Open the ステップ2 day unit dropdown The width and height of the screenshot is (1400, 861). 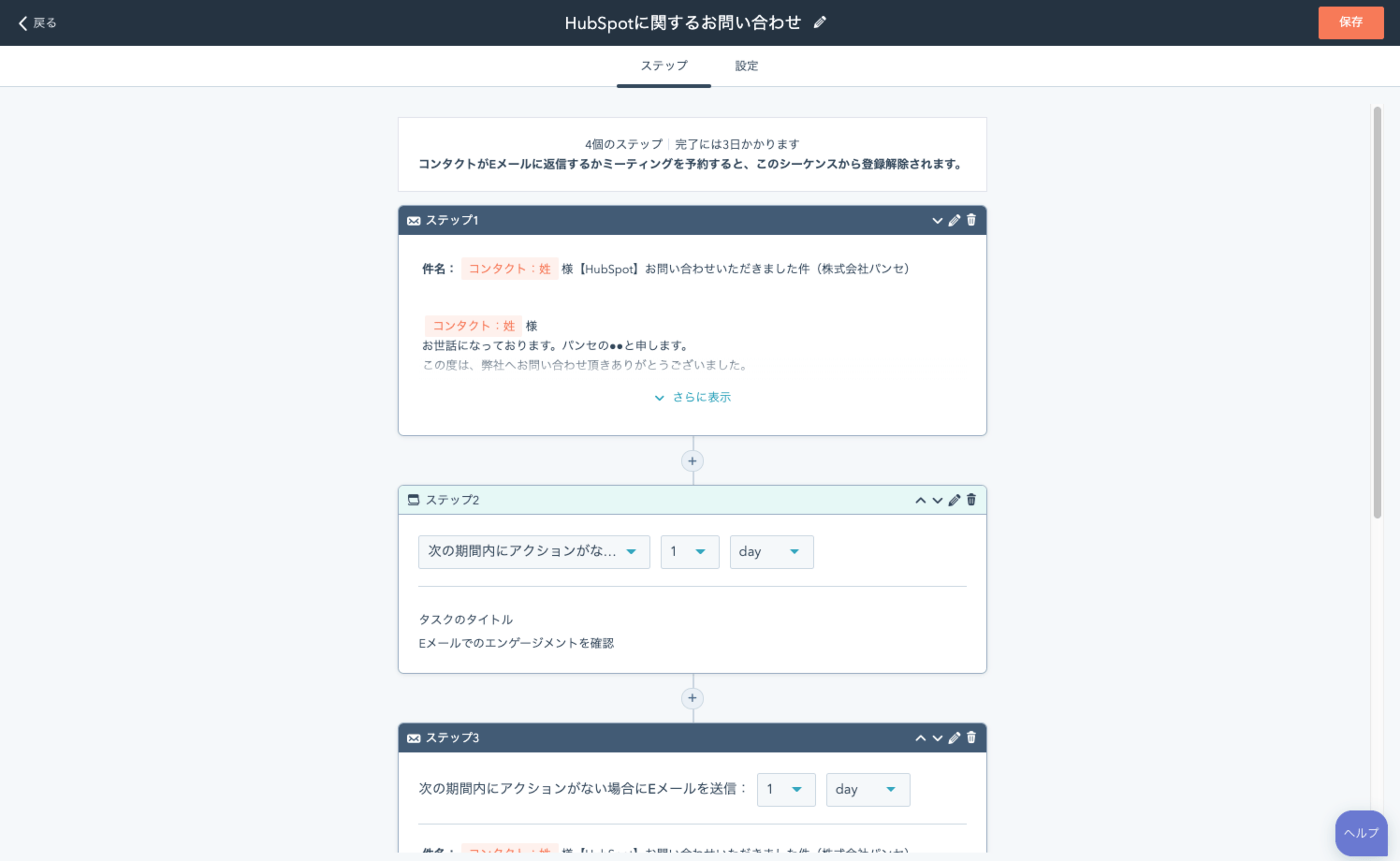(771, 552)
